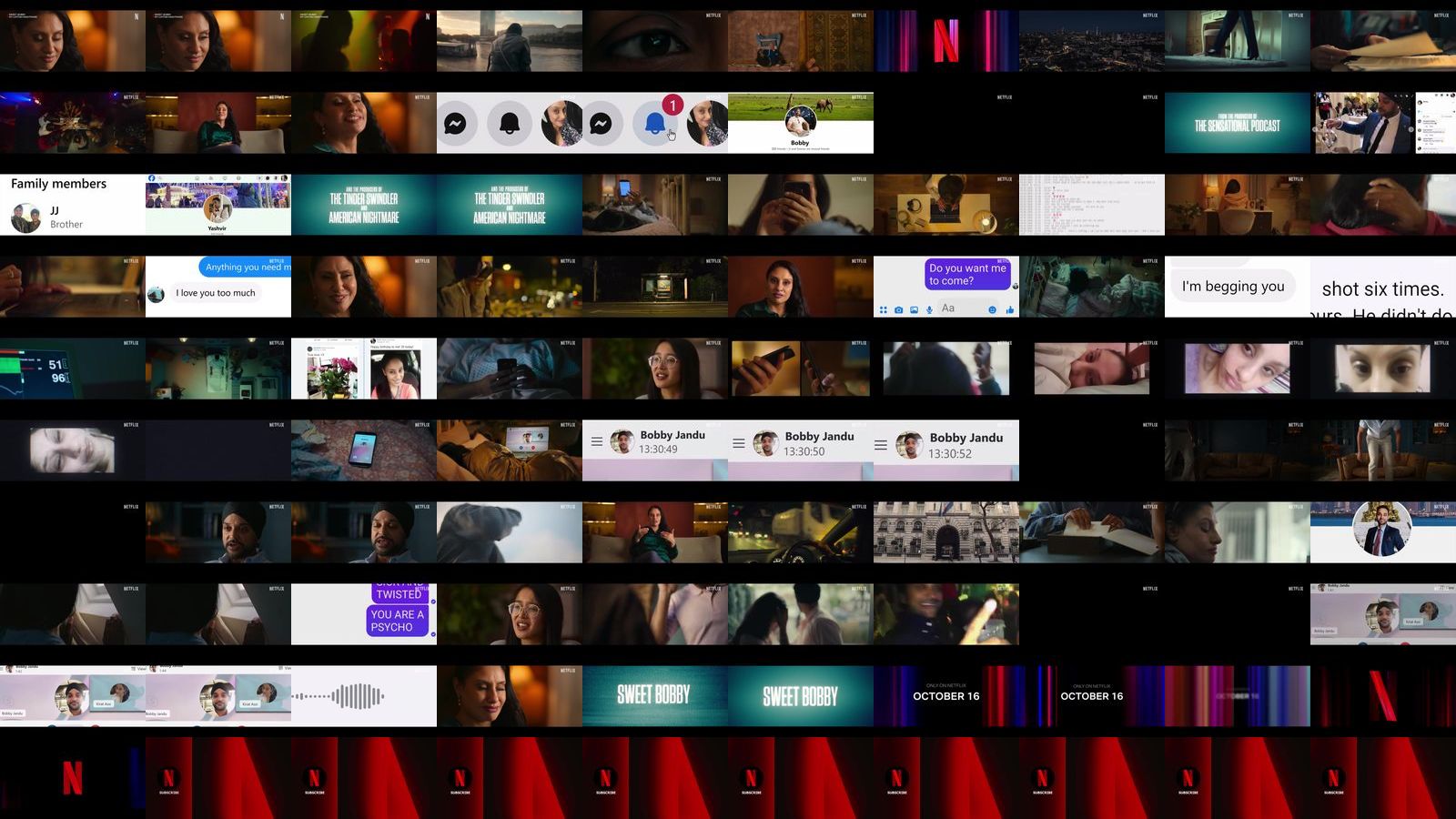Viewport: 1456px width, 819px height.
Task: Click the 'Anything you need' blue message bubble
Action: click(x=246, y=267)
